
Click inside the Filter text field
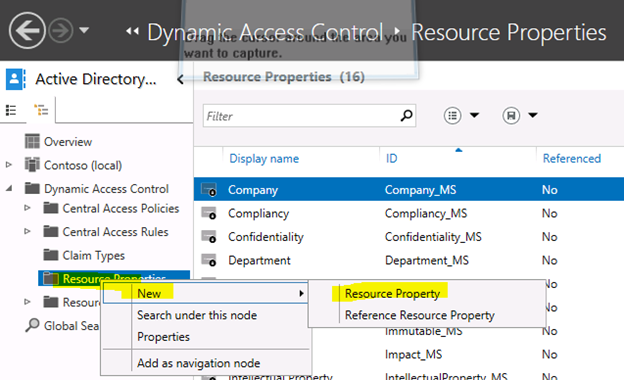click(300, 116)
